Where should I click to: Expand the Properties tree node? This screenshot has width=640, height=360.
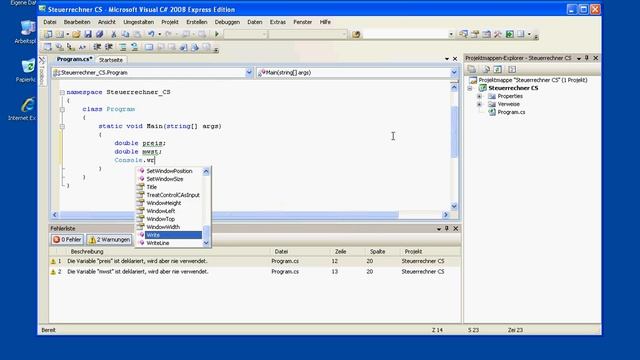tap(480, 96)
